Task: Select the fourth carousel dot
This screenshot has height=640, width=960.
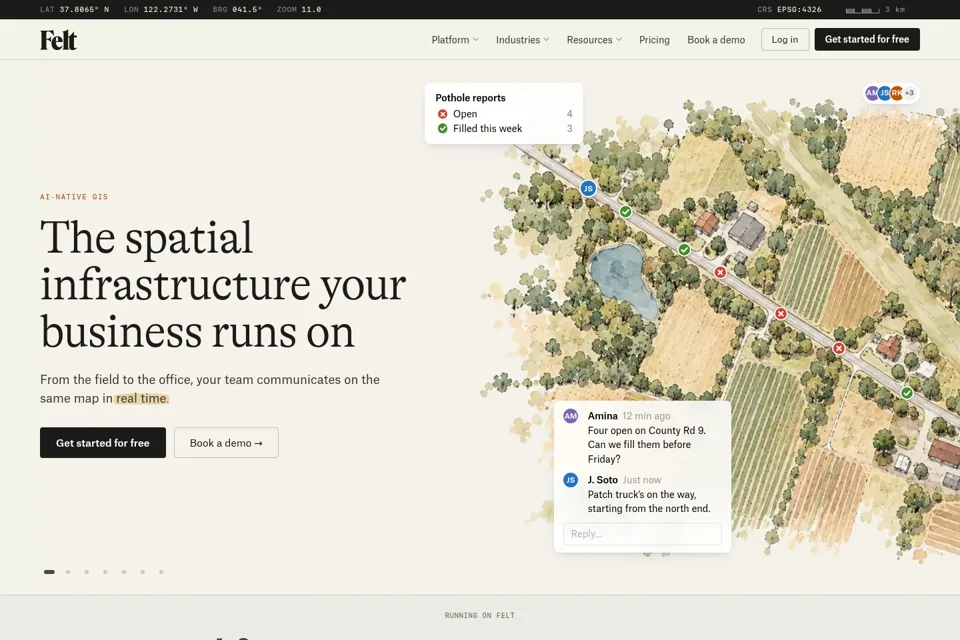Action: click(x=105, y=572)
